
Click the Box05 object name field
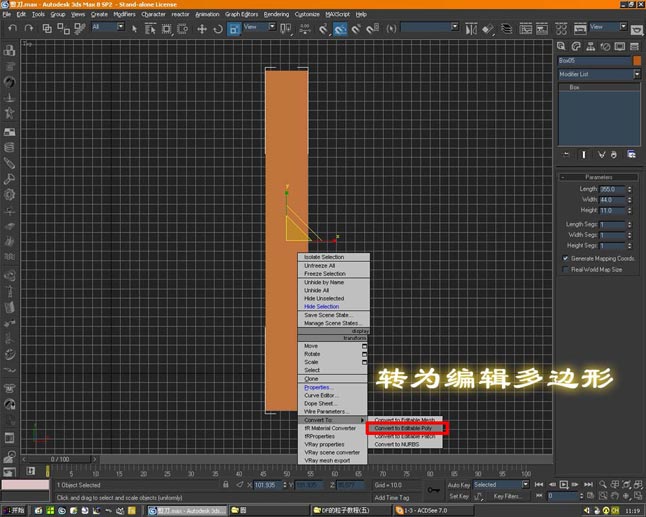coord(595,61)
